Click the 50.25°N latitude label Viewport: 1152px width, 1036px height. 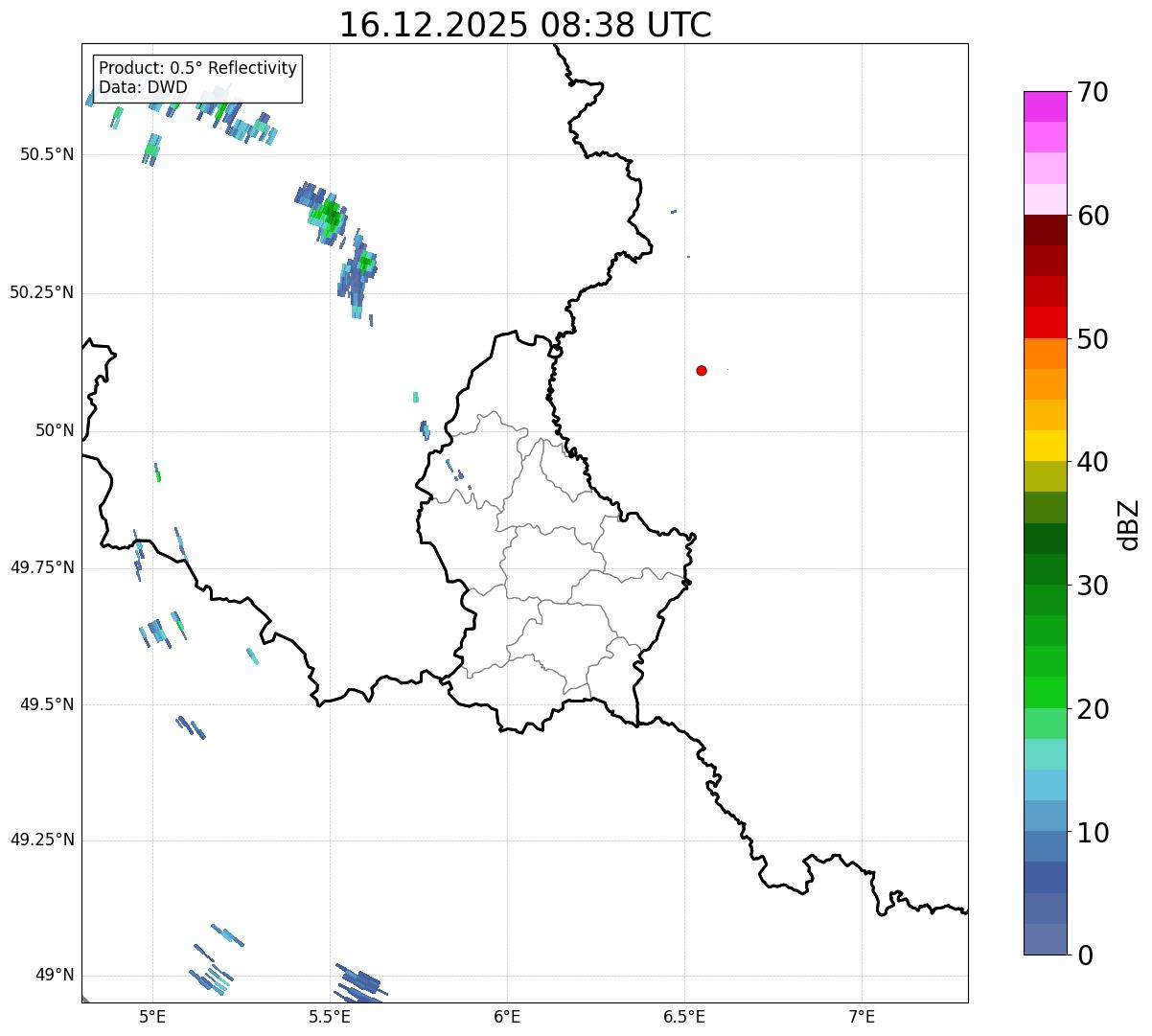[42, 292]
